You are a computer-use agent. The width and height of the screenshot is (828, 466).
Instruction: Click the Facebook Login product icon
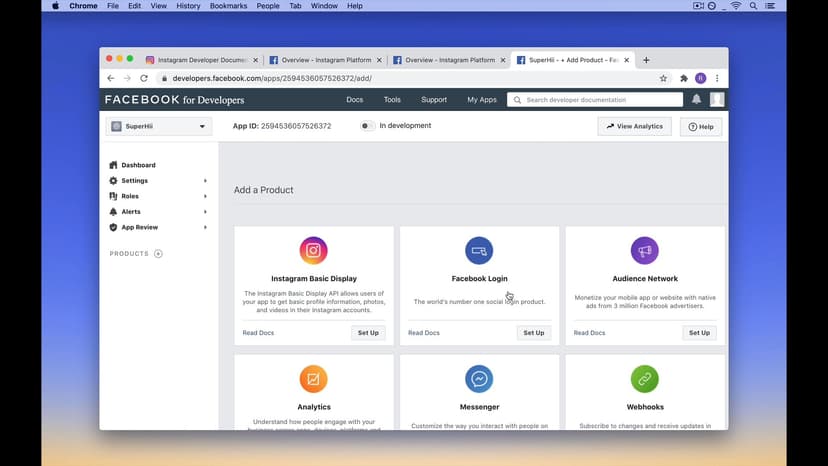pyautogui.click(x=479, y=250)
